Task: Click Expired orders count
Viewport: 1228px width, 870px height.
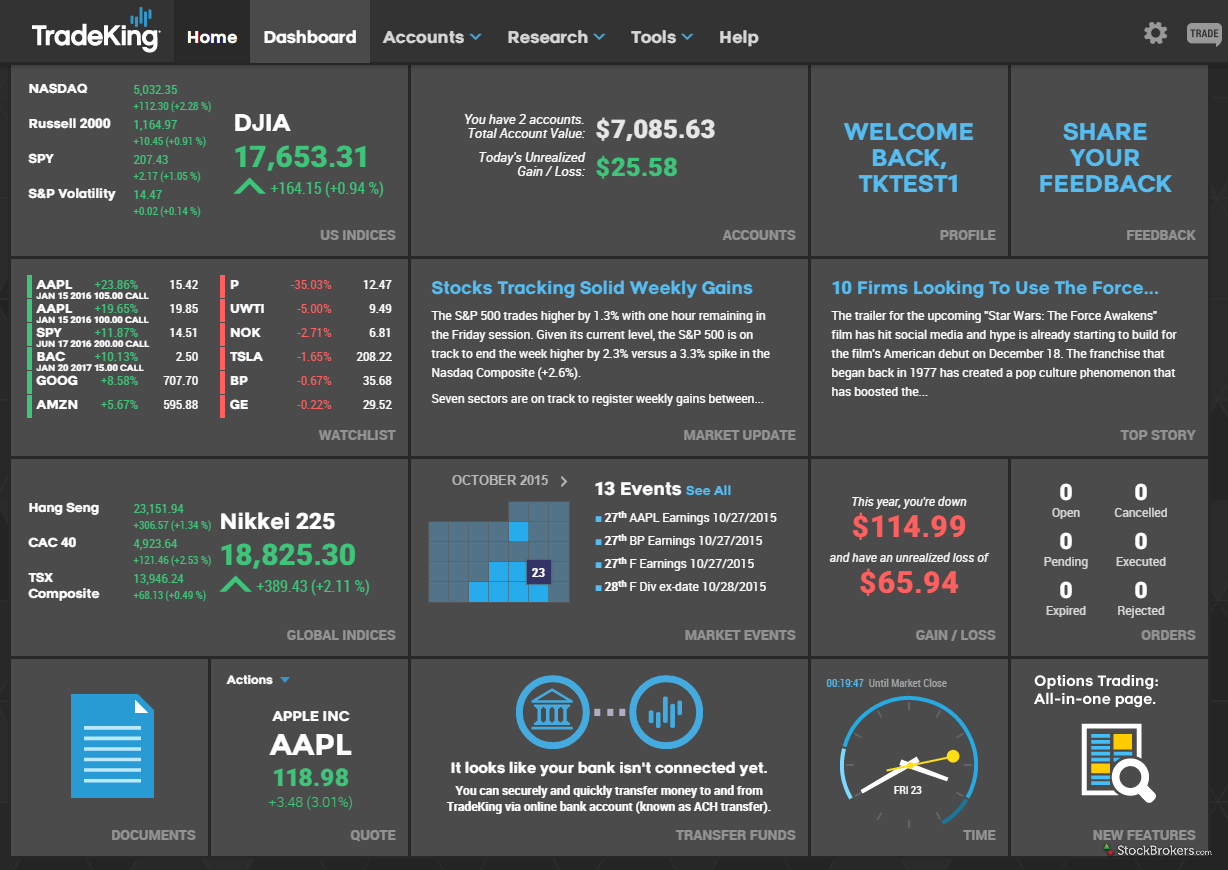Action: tap(1066, 599)
